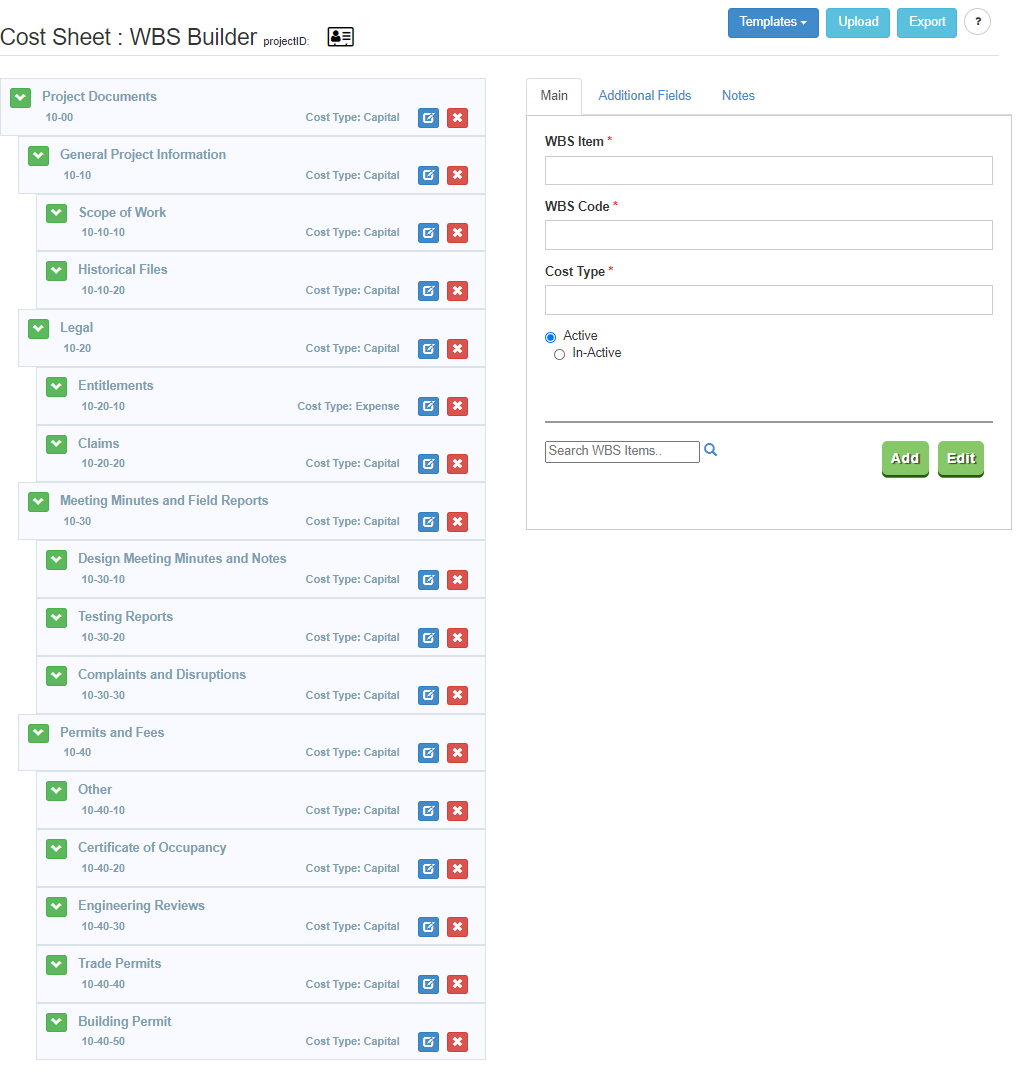Open the Templates dropdown

coord(773,21)
